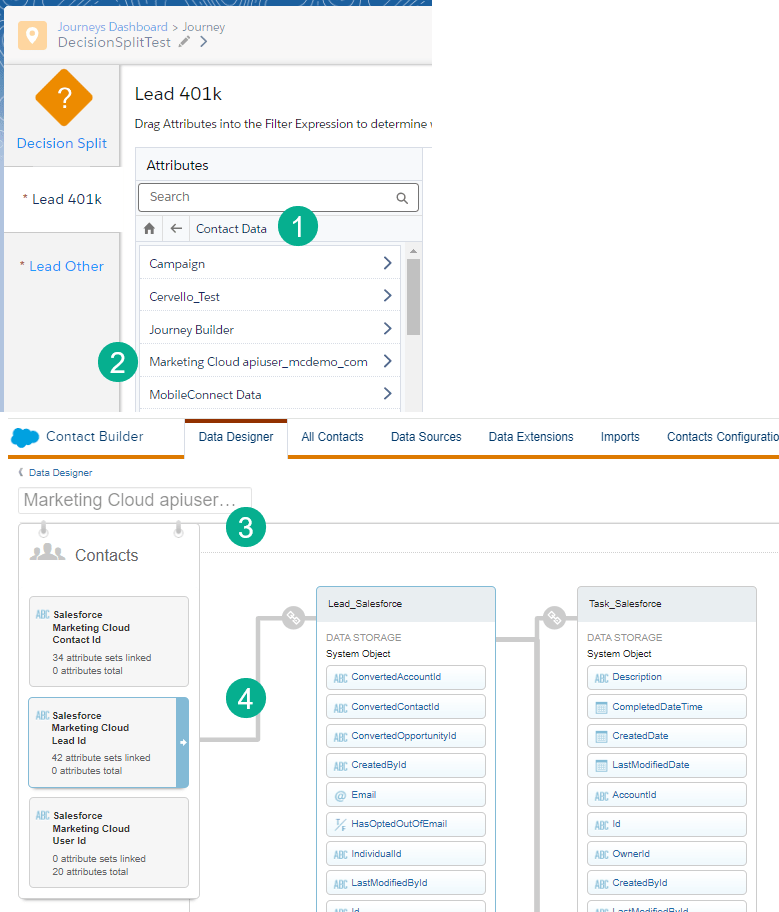Click the Journey location pin icon
This screenshot has width=779, height=912.
33,35
